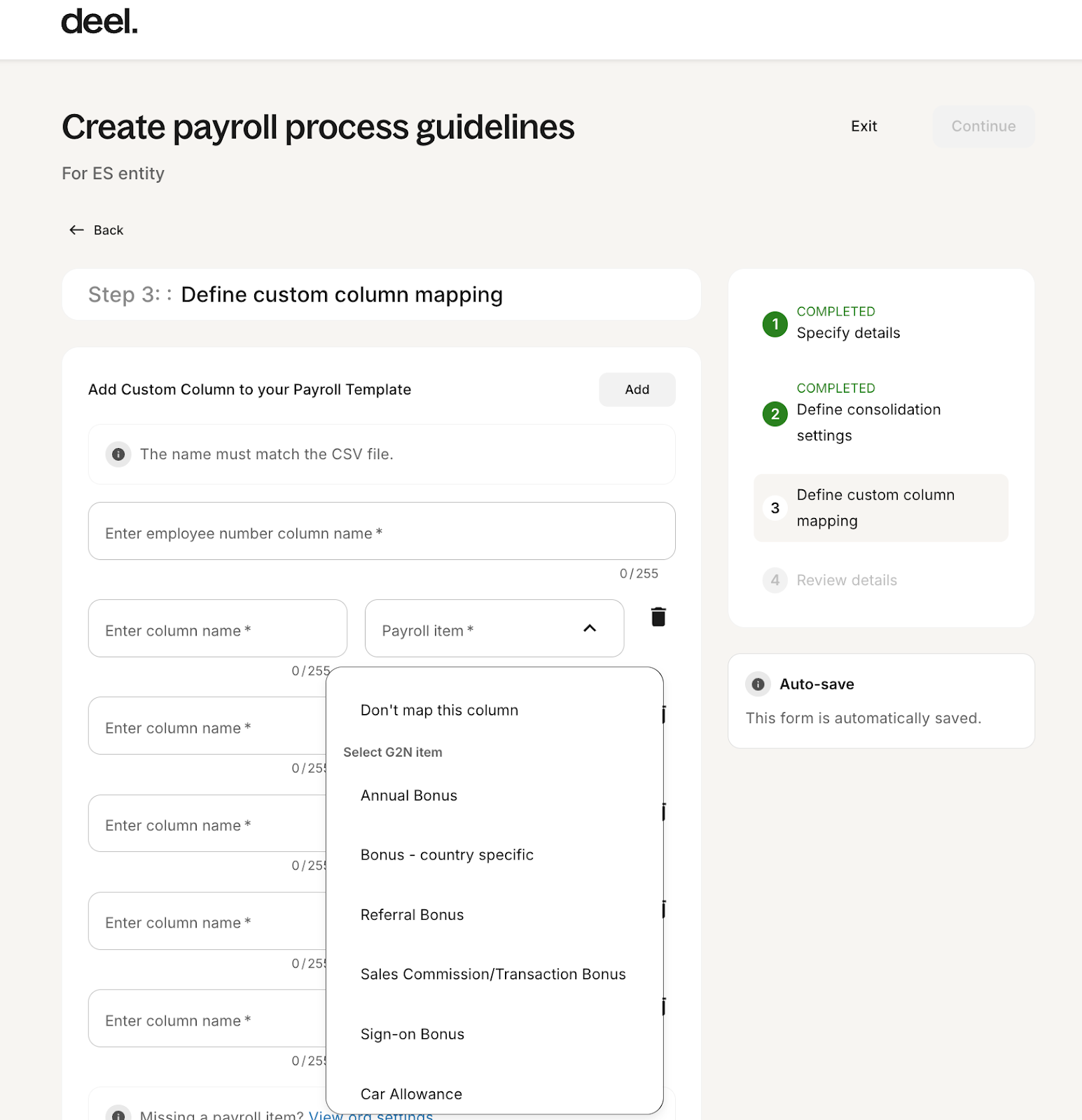Image resolution: width=1082 pixels, height=1120 pixels.
Task: Click the CSV file info icon
Action: coord(118,454)
